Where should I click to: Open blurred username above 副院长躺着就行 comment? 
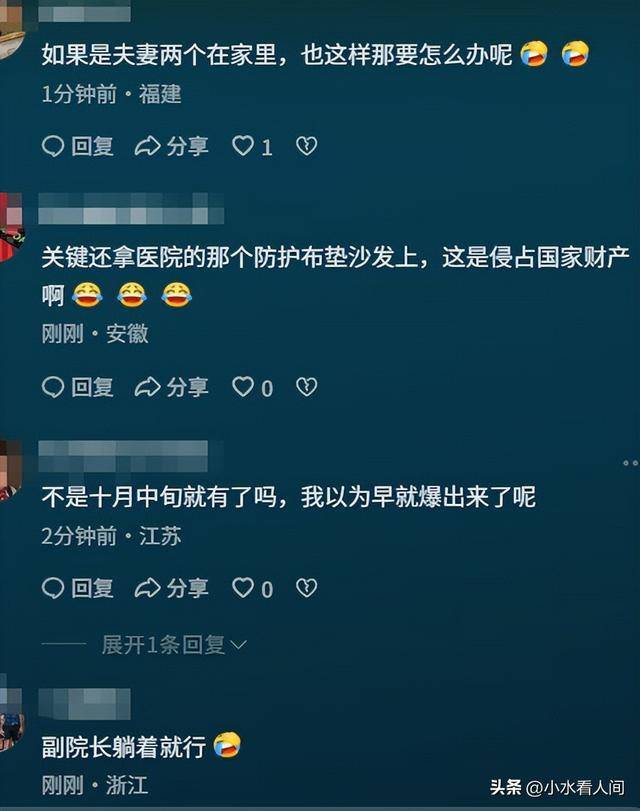84,703
